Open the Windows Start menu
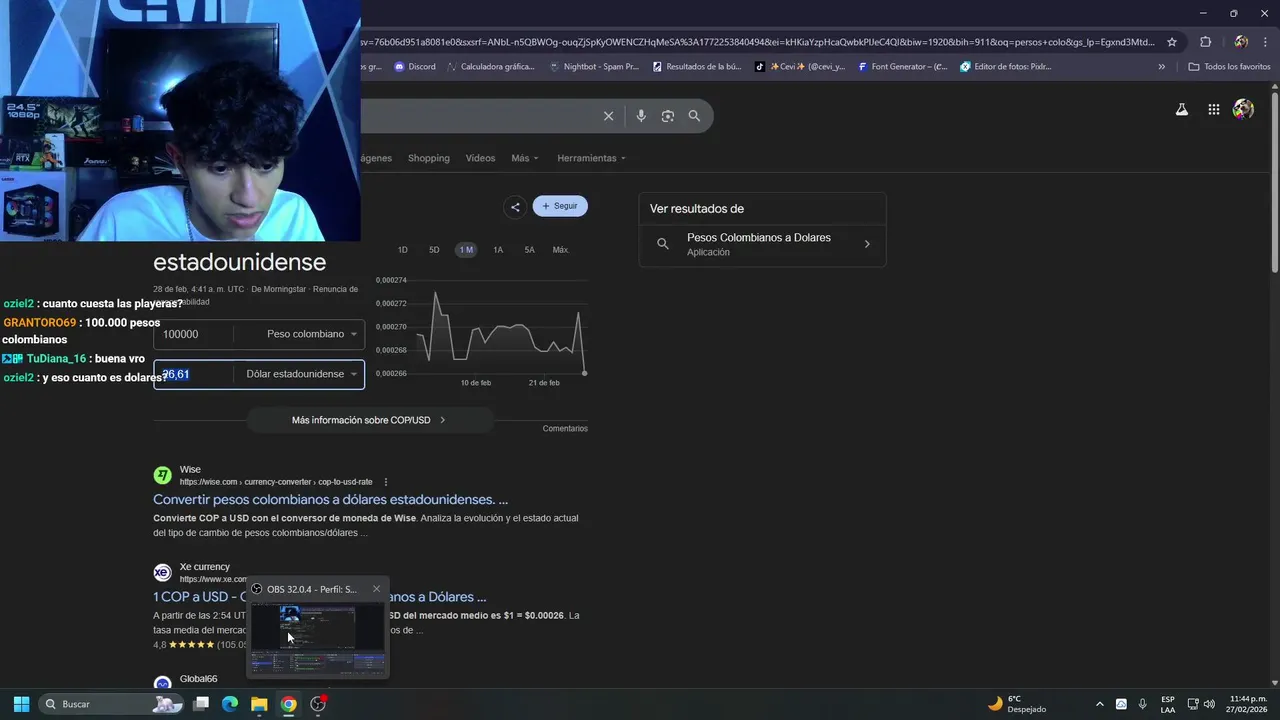The image size is (1280, 720). pyautogui.click(x=21, y=704)
